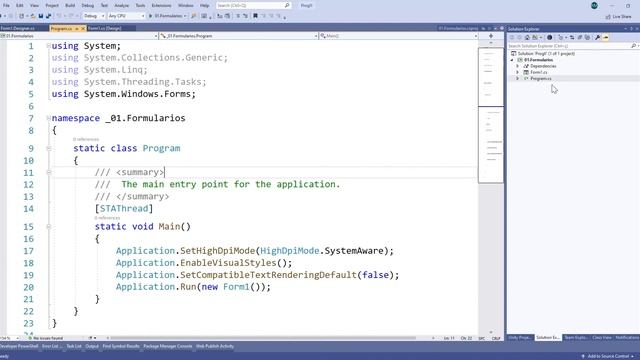The width and height of the screenshot is (640, 360).
Task: Collapse the Main() method block
Action: pyautogui.click(x=49, y=227)
